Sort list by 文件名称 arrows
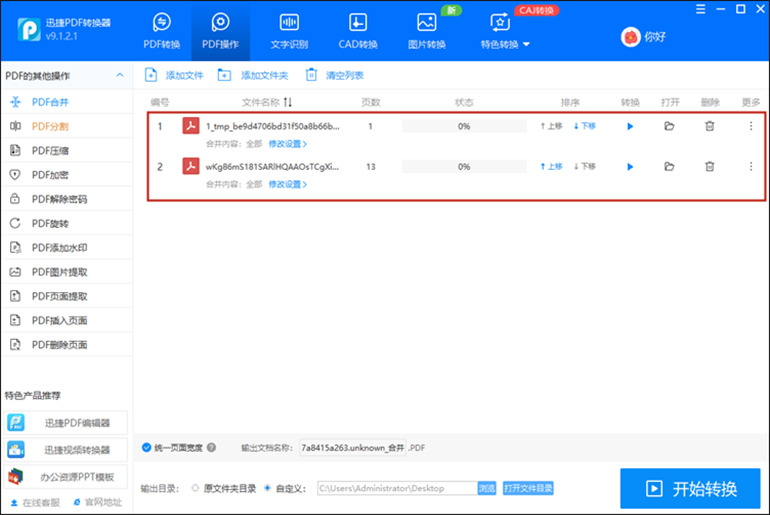770x515 pixels. [x=288, y=102]
